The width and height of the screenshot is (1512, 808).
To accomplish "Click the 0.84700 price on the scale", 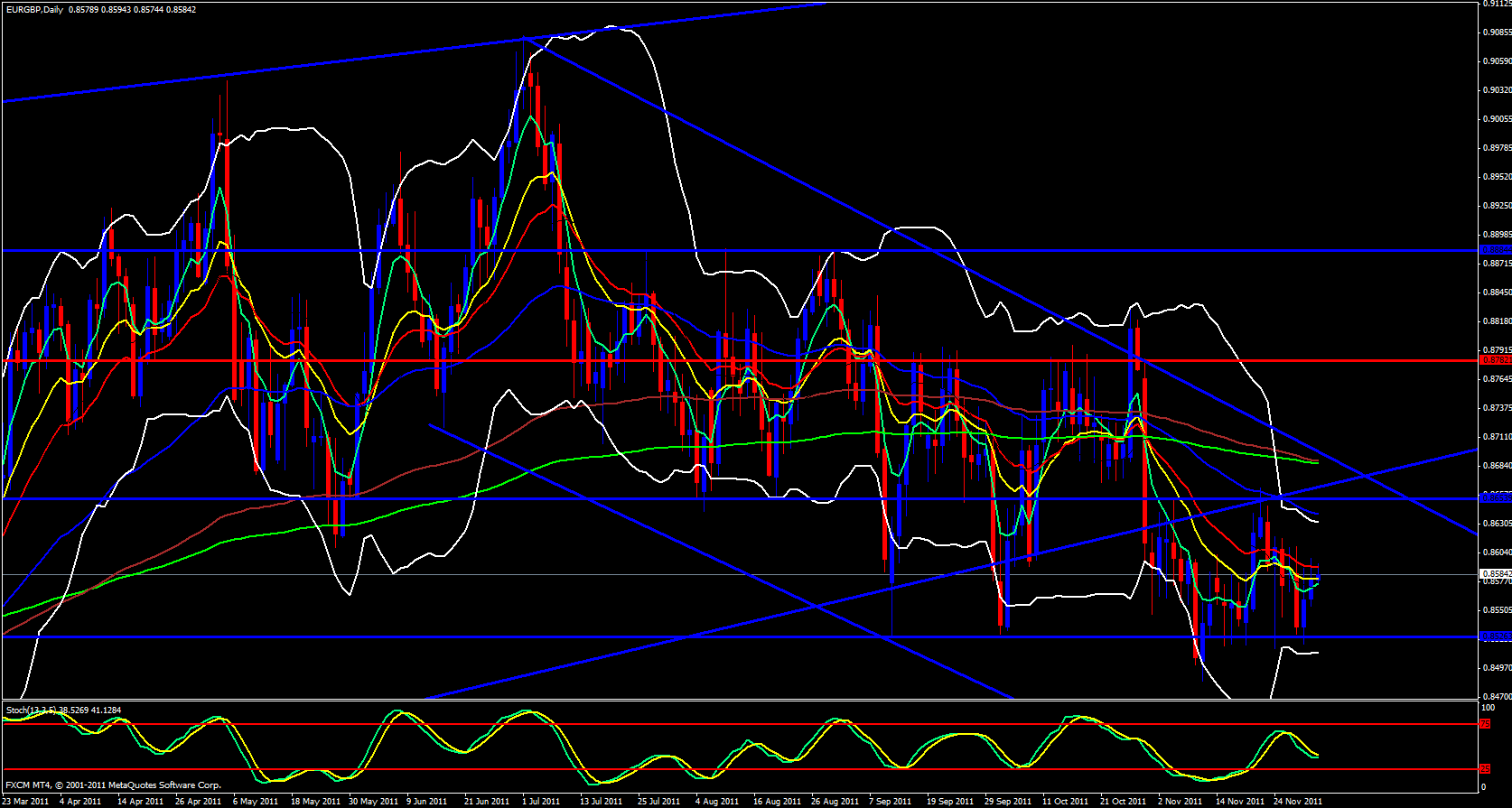I will point(1496,697).
